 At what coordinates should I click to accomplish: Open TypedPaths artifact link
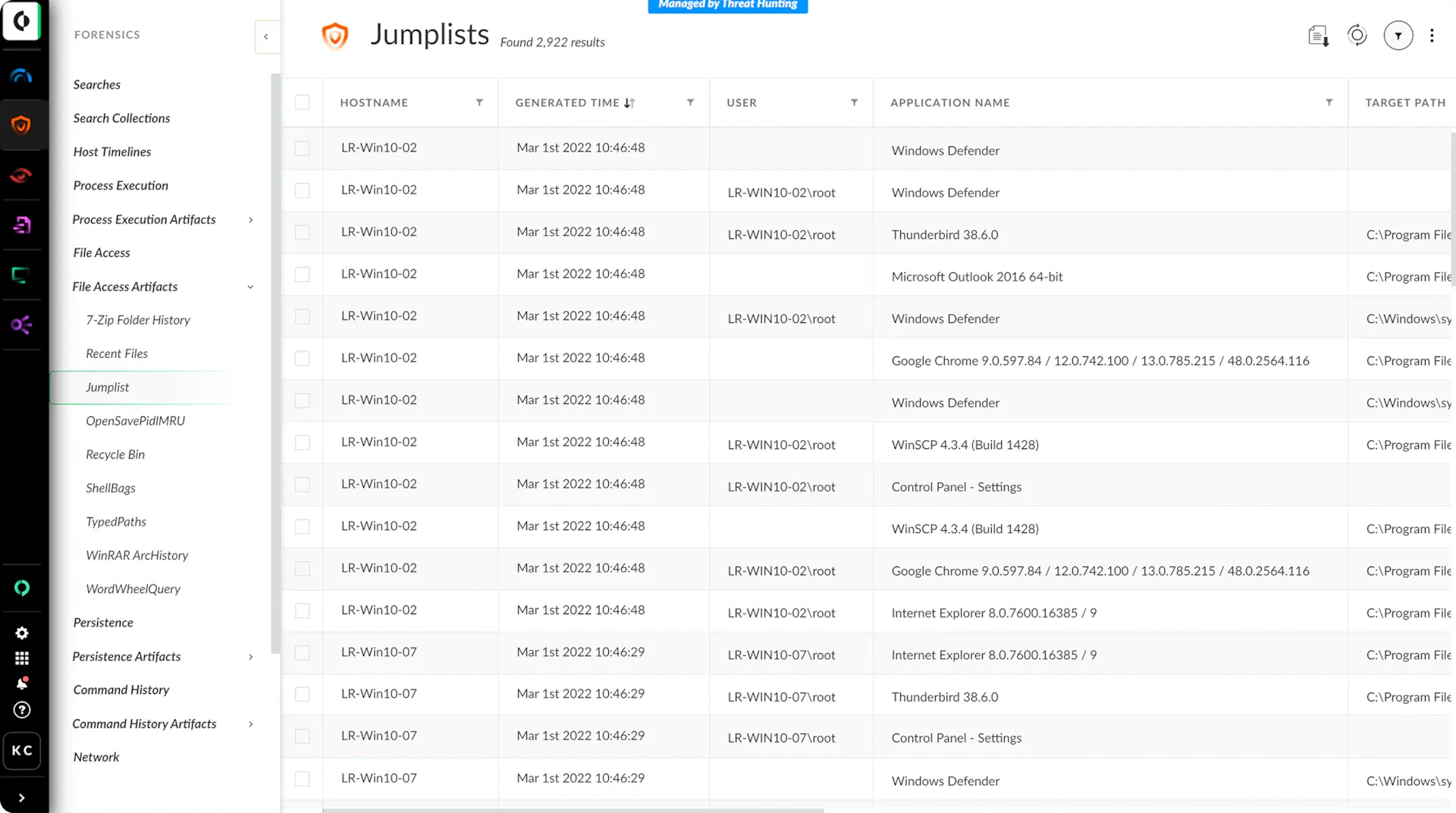(116, 522)
